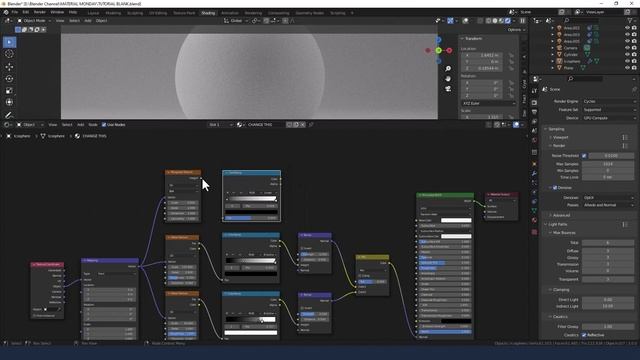The image size is (640, 360).
Task: Open Denoiser dropdown
Action: pyautogui.click(x=609, y=198)
